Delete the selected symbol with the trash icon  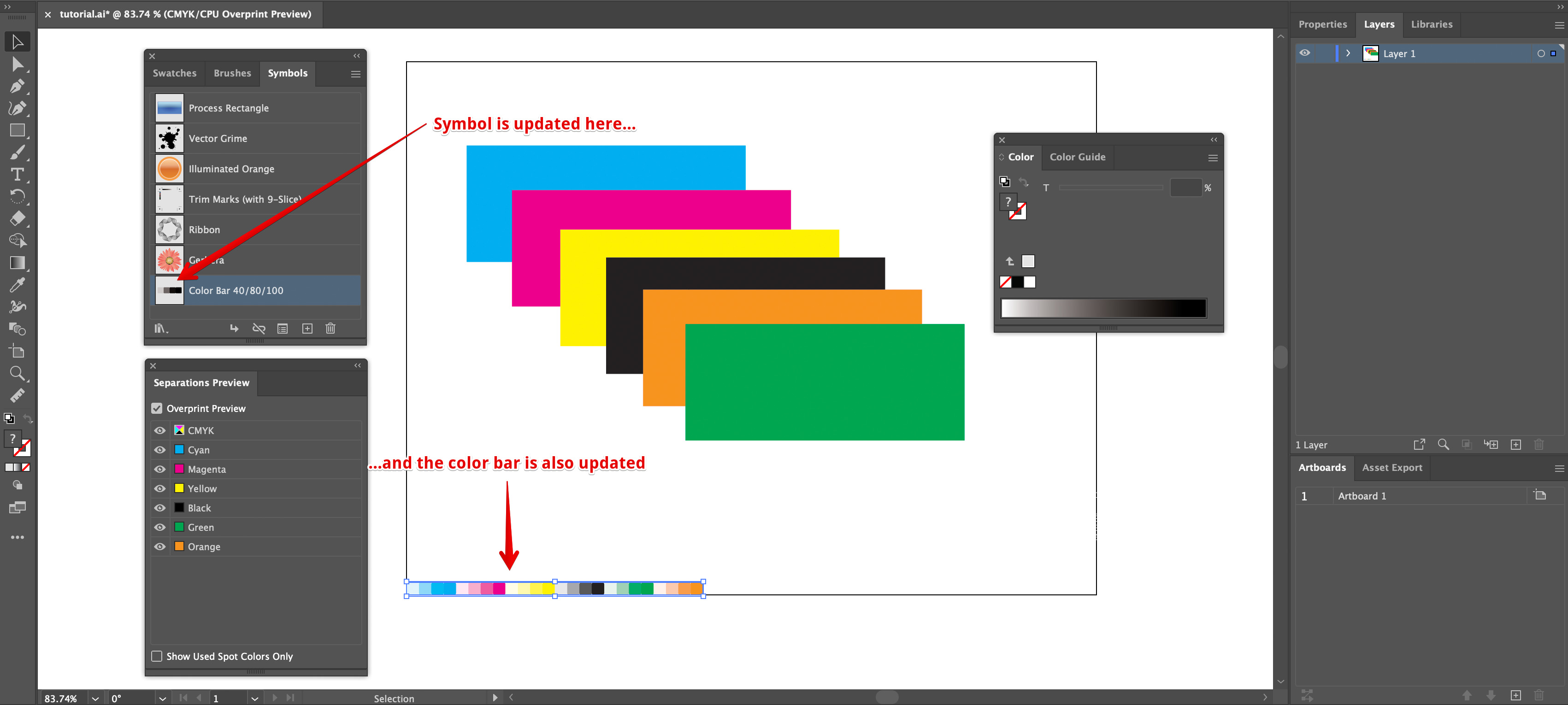tap(330, 328)
